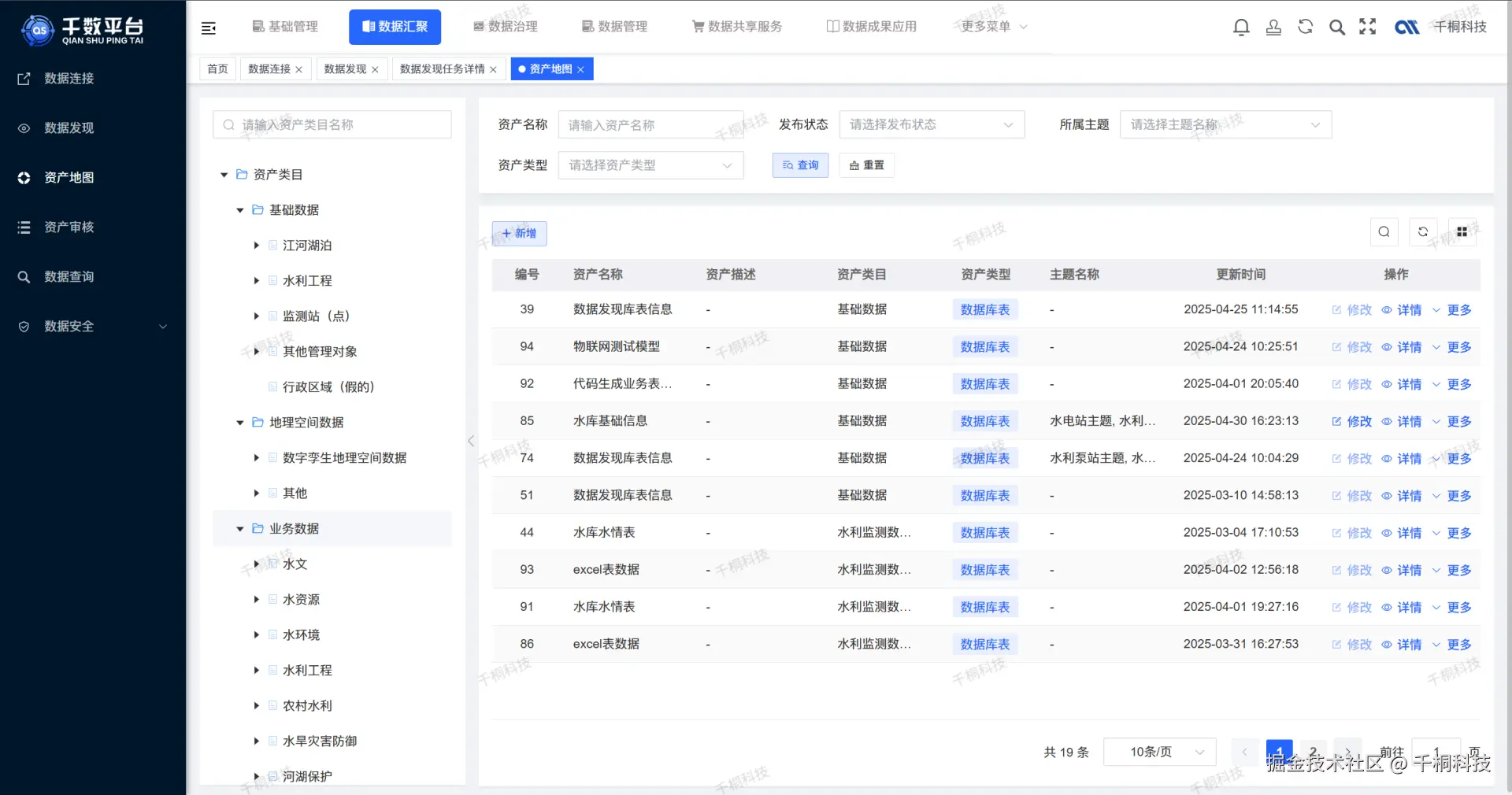Refresh the asset list with the reload icon
The height and width of the screenshot is (795, 1512).
coord(1423,232)
